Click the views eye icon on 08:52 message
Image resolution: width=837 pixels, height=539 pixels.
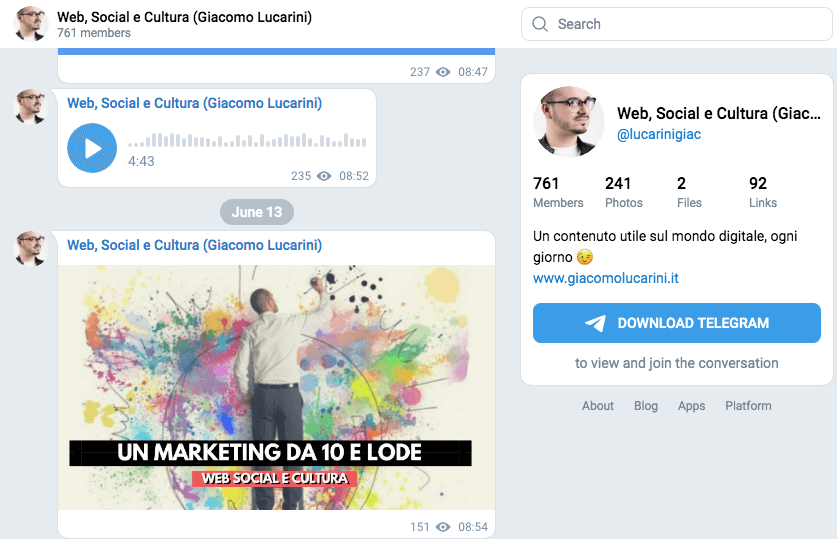coord(324,176)
